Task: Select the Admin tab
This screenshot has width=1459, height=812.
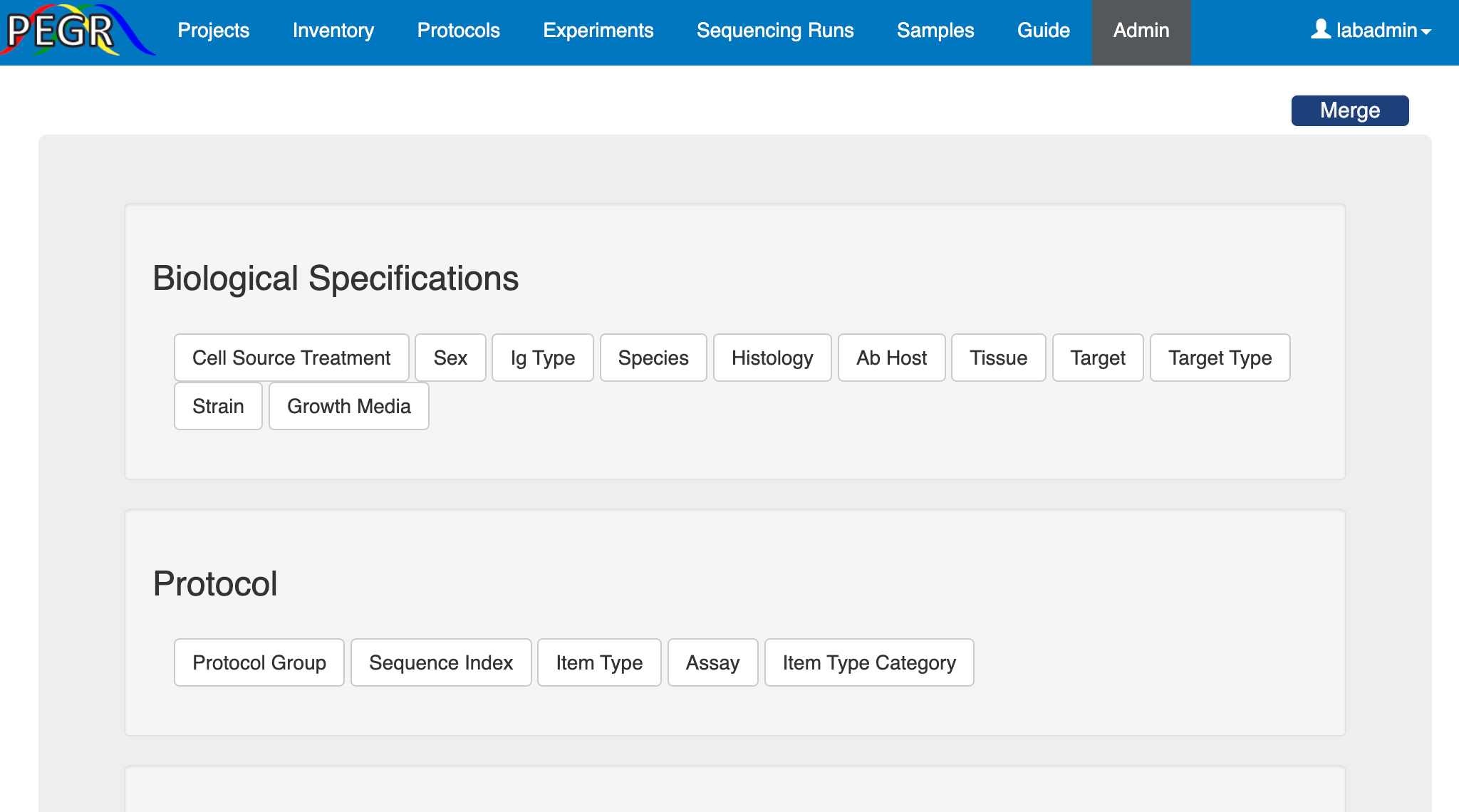Action: pyautogui.click(x=1141, y=31)
